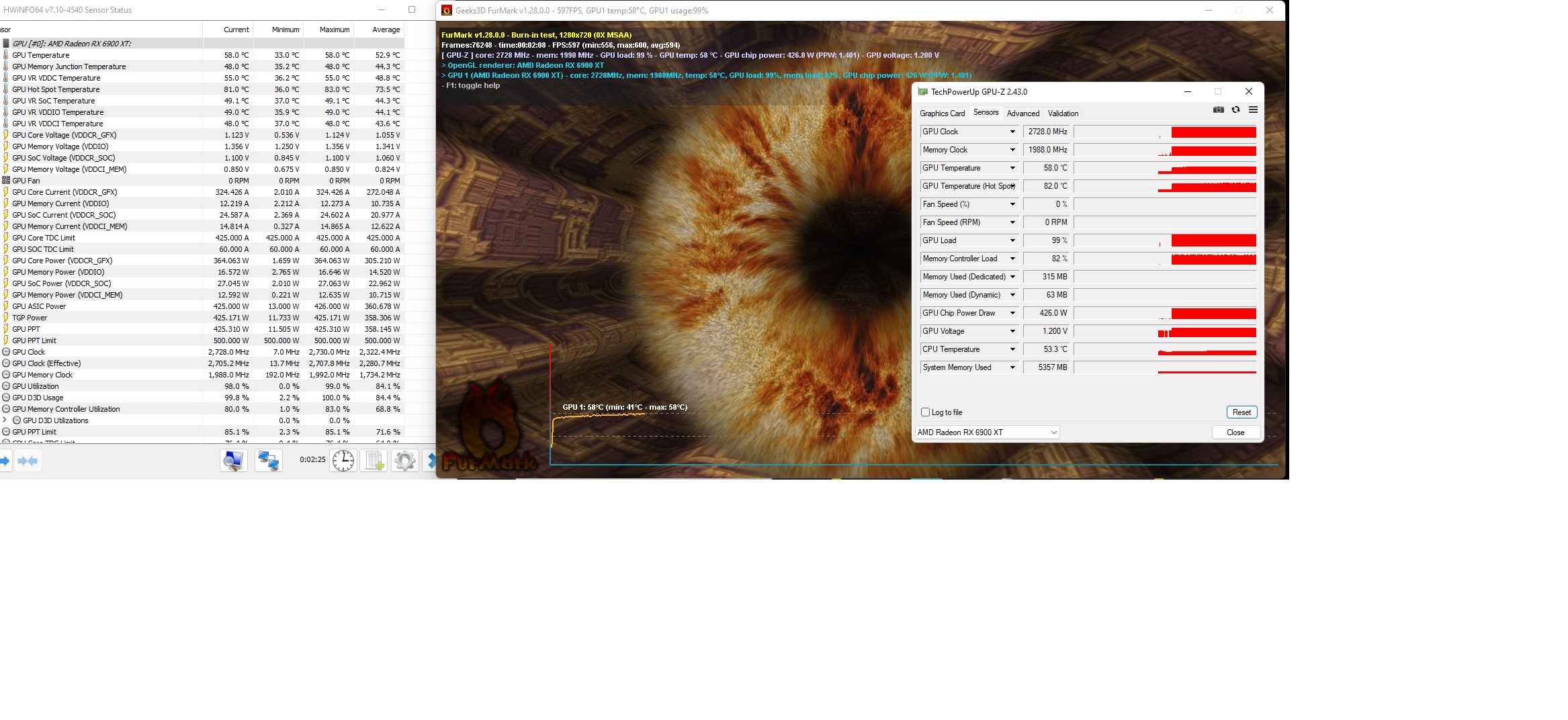Click icon beside GPU D3D Utilizations row
Screen dimensions: 1568x720
pos(17,420)
